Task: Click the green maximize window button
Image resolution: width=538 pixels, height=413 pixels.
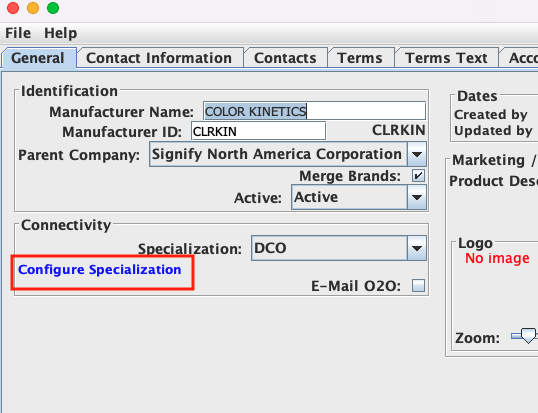Action: 53,8
